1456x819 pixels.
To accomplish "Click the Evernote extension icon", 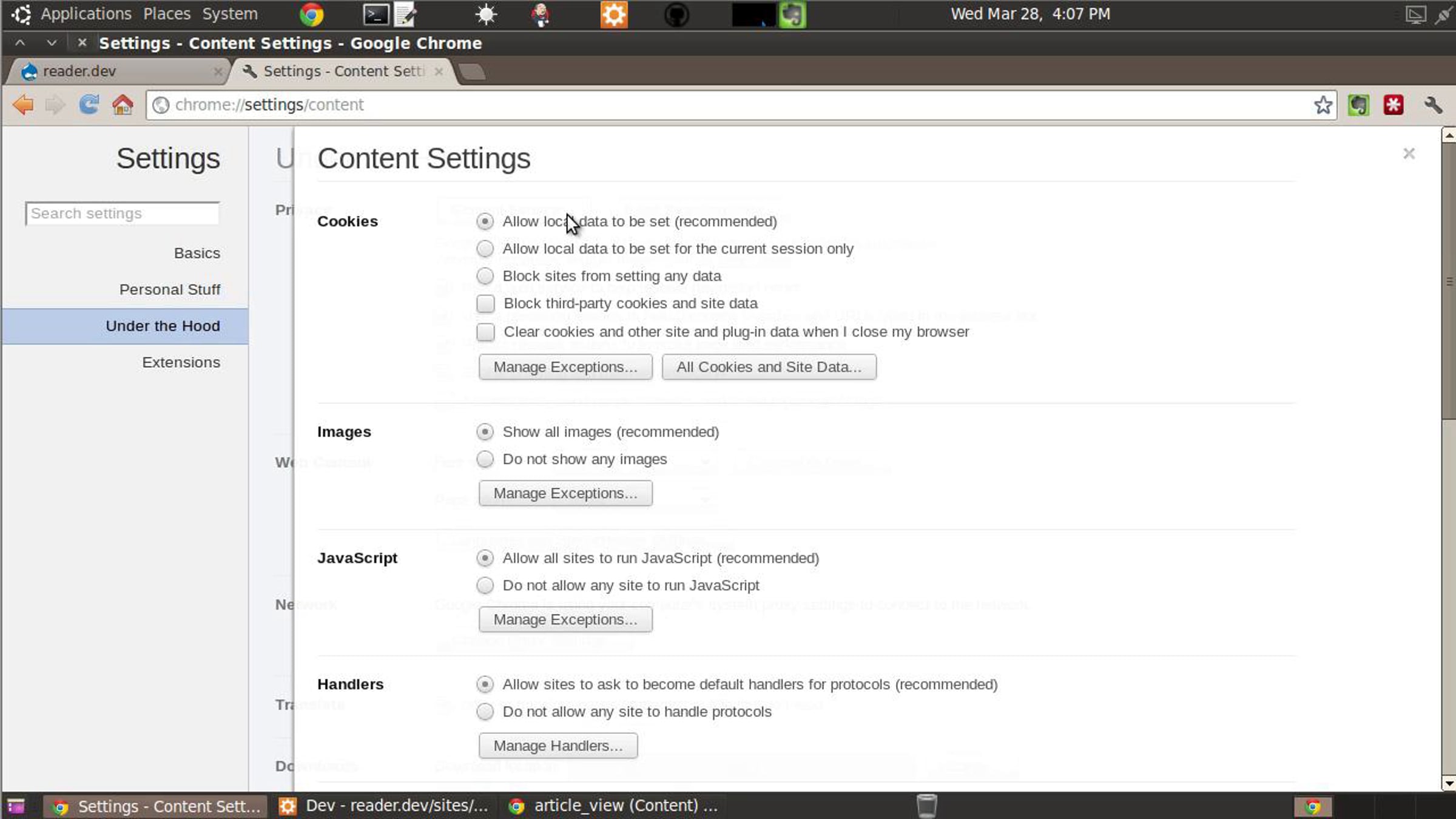I will [1358, 105].
